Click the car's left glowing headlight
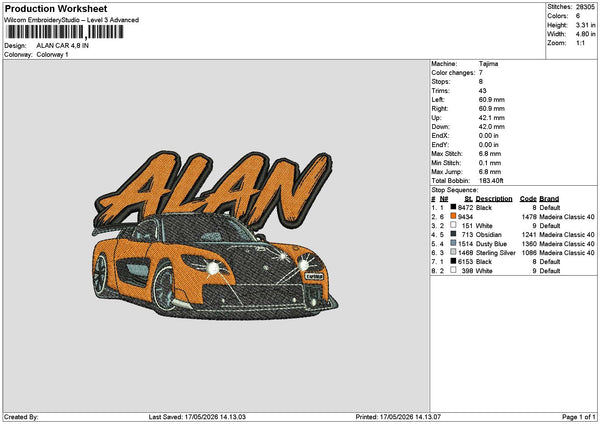The width and height of the screenshot is (600, 424). pyautogui.click(x=211, y=268)
